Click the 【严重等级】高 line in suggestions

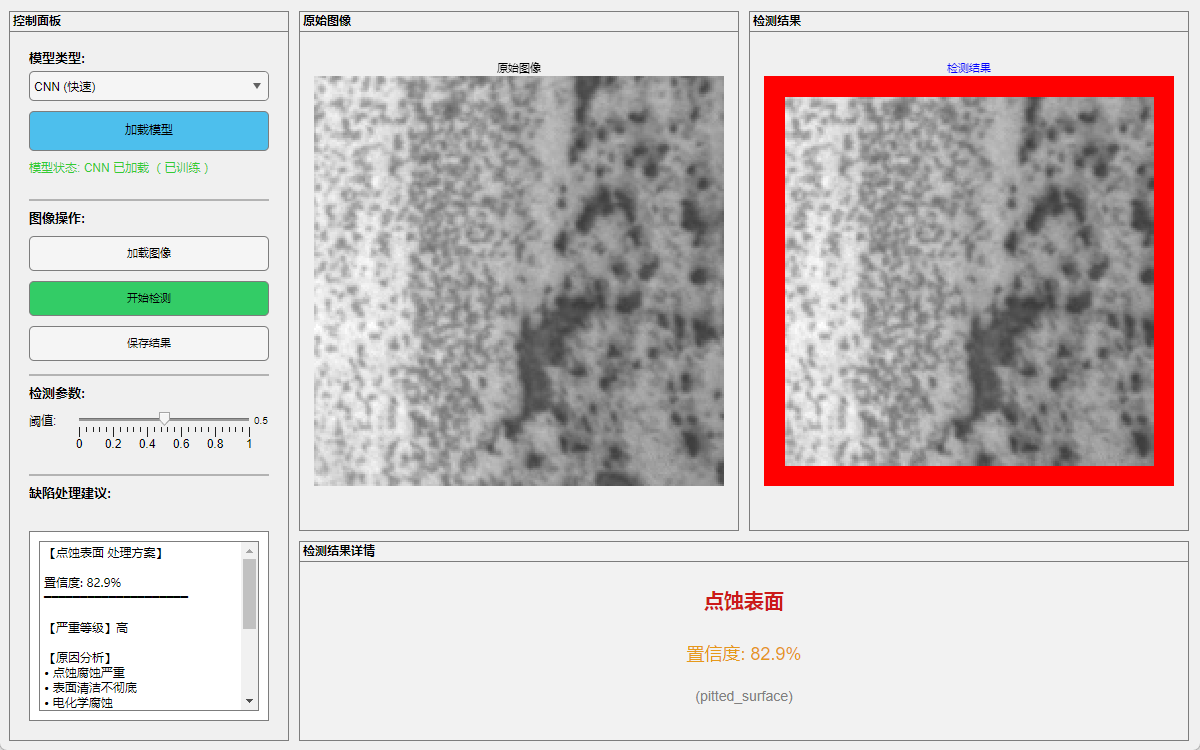pos(87,628)
